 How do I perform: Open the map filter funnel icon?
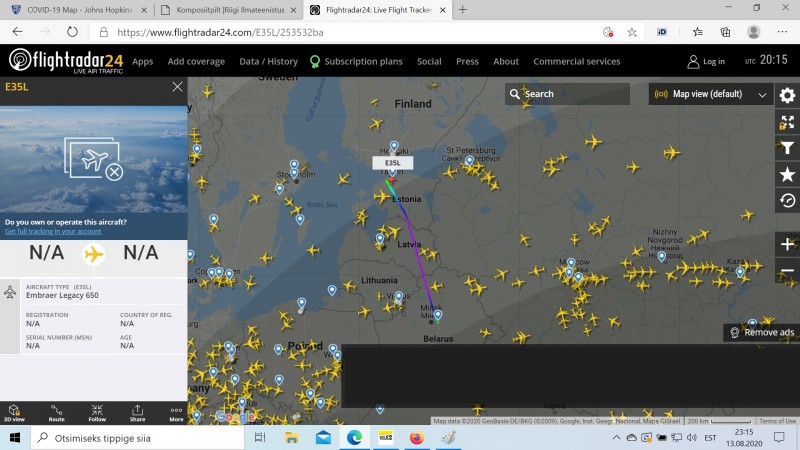pos(787,148)
